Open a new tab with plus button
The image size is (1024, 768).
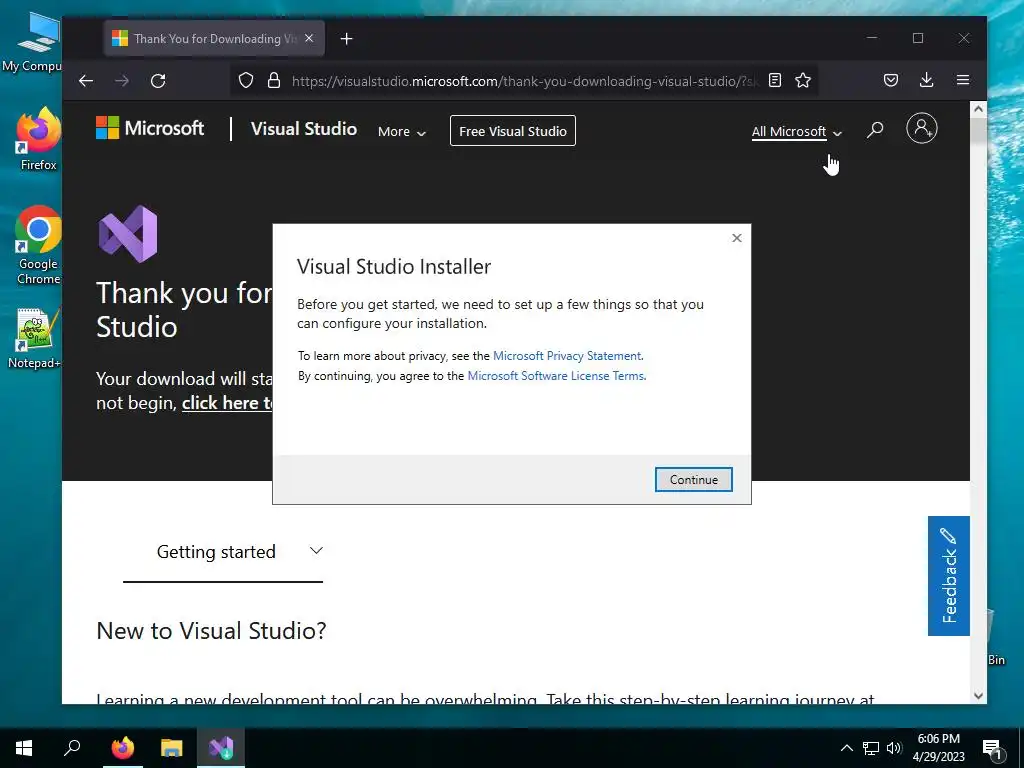click(347, 39)
